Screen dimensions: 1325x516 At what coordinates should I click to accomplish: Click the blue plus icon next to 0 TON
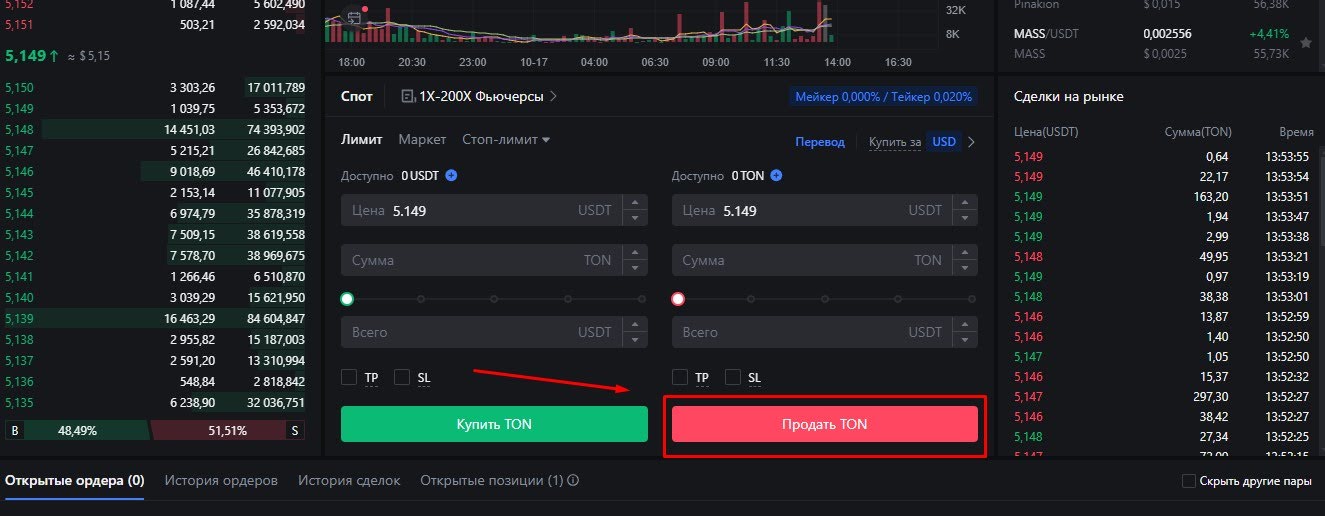776,176
